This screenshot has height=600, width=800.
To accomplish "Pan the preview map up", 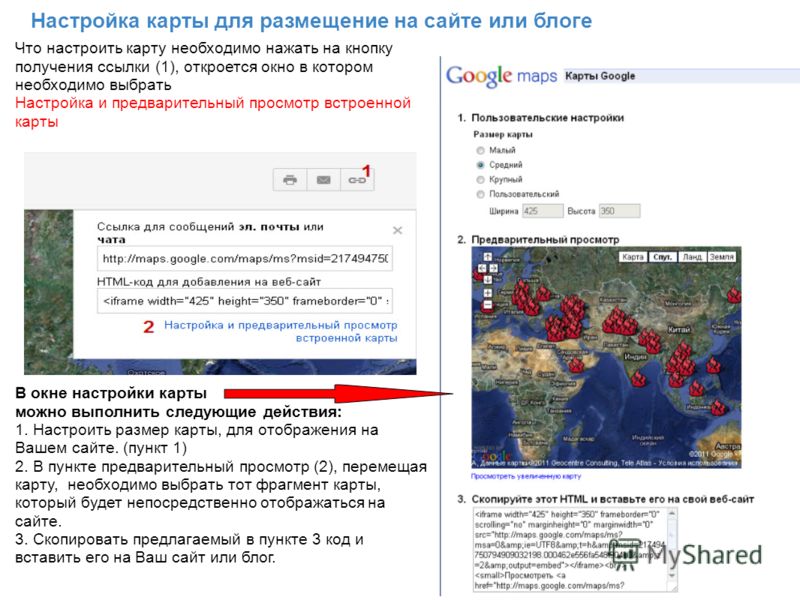I will (x=488, y=257).
